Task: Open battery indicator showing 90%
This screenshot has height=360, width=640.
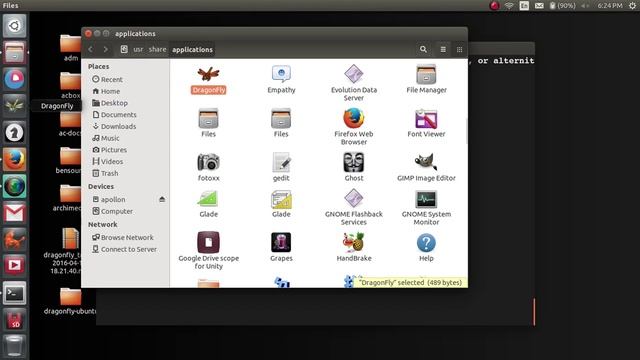Action: (x=562, y=5)
